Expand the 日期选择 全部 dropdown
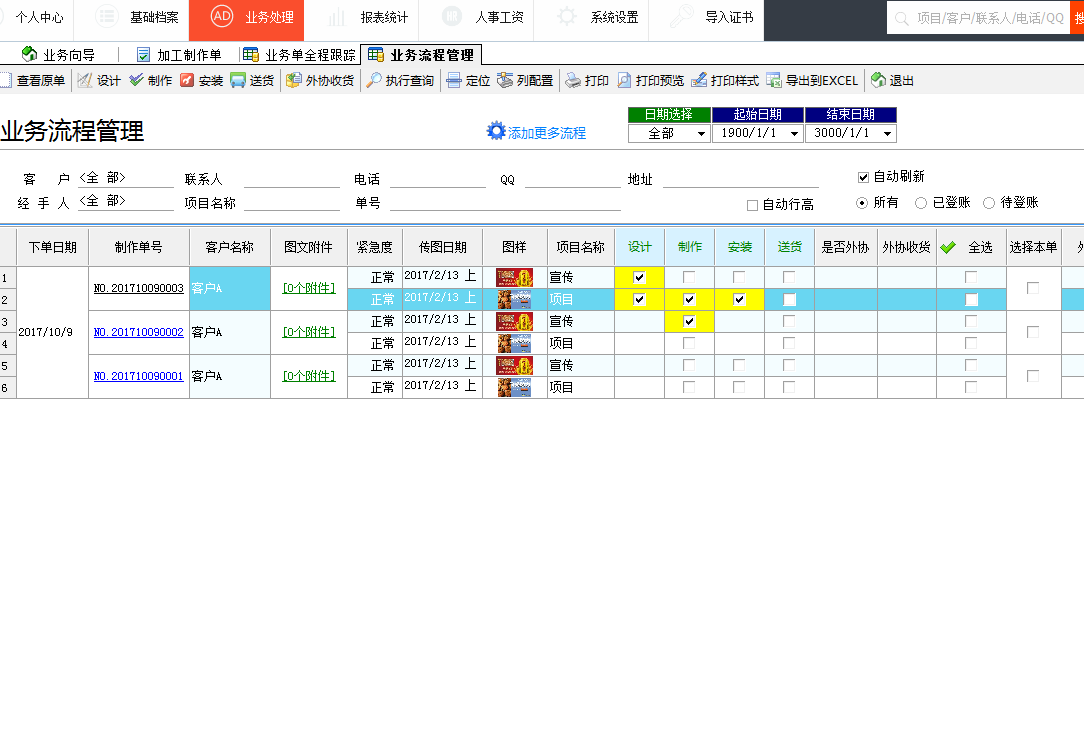1084x734 pixels. click(x=701, y=134)
